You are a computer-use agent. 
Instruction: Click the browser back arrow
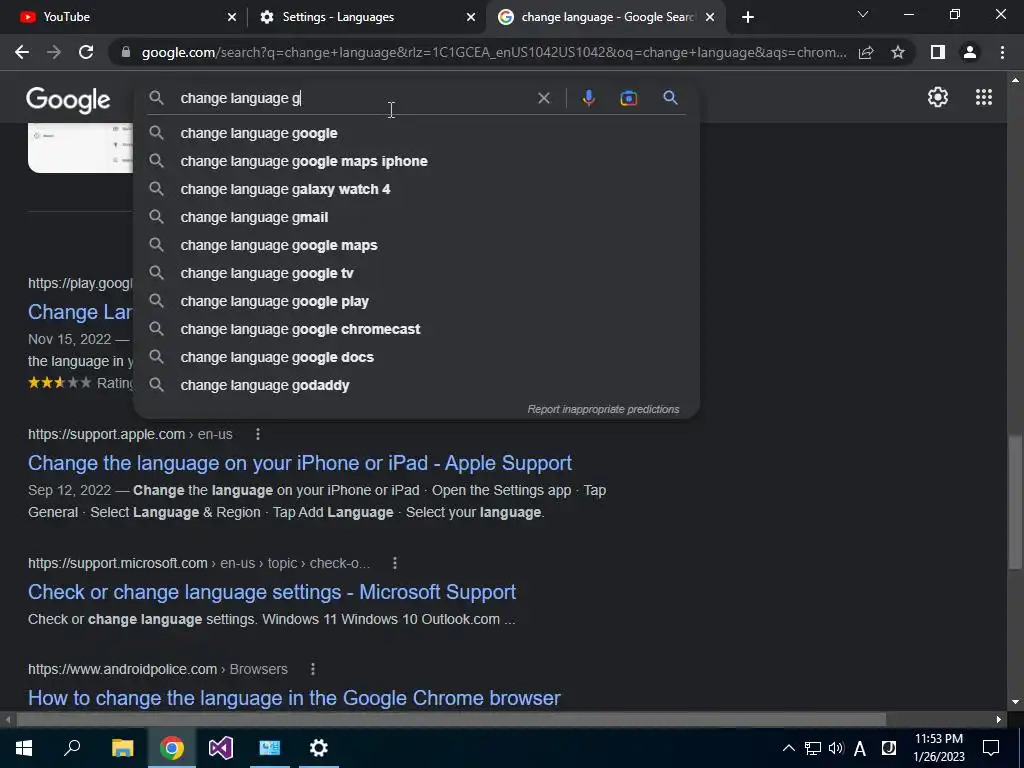pos(22,52)
